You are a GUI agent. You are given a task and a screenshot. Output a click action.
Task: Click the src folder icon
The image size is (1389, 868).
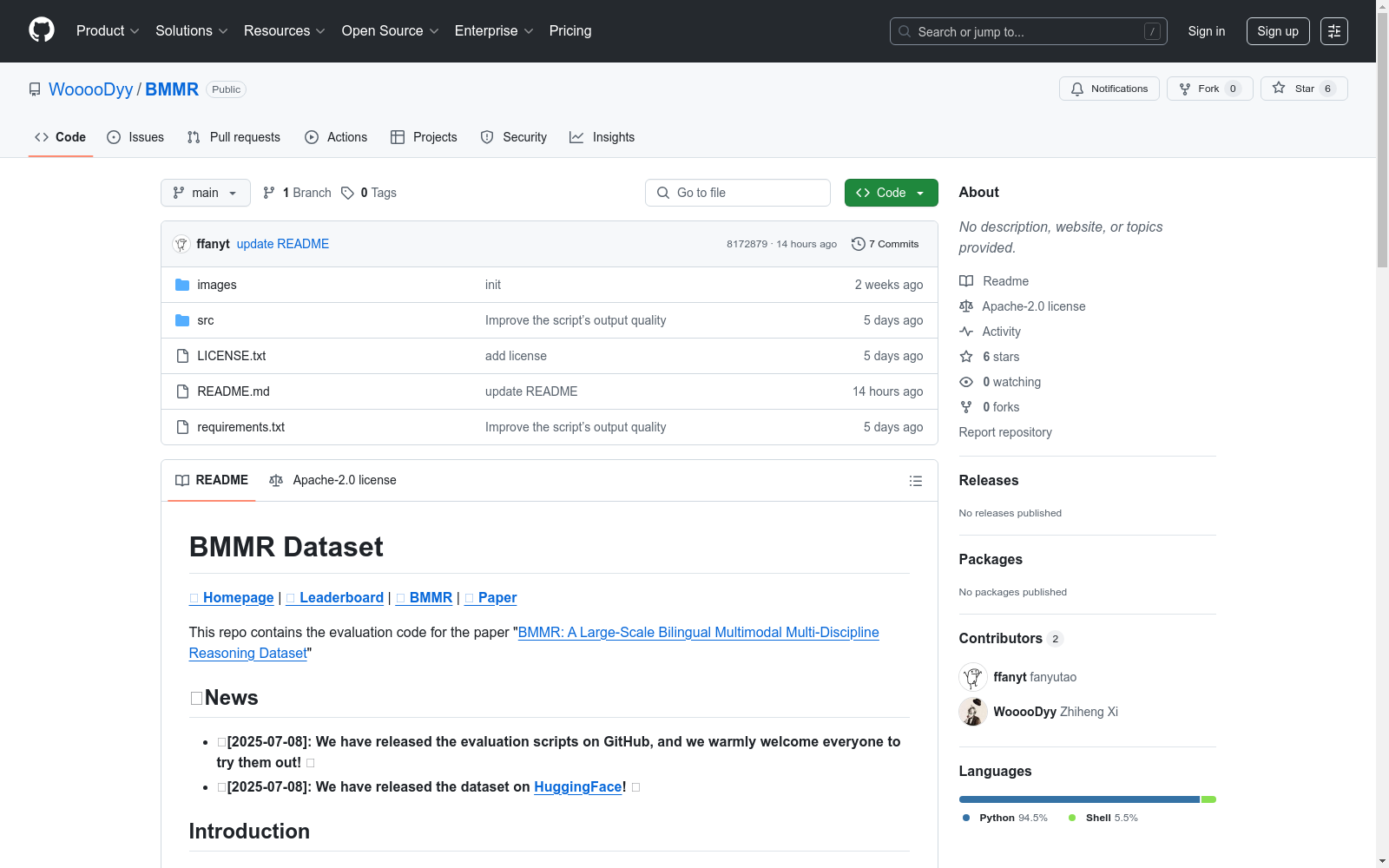click(182, 320)
